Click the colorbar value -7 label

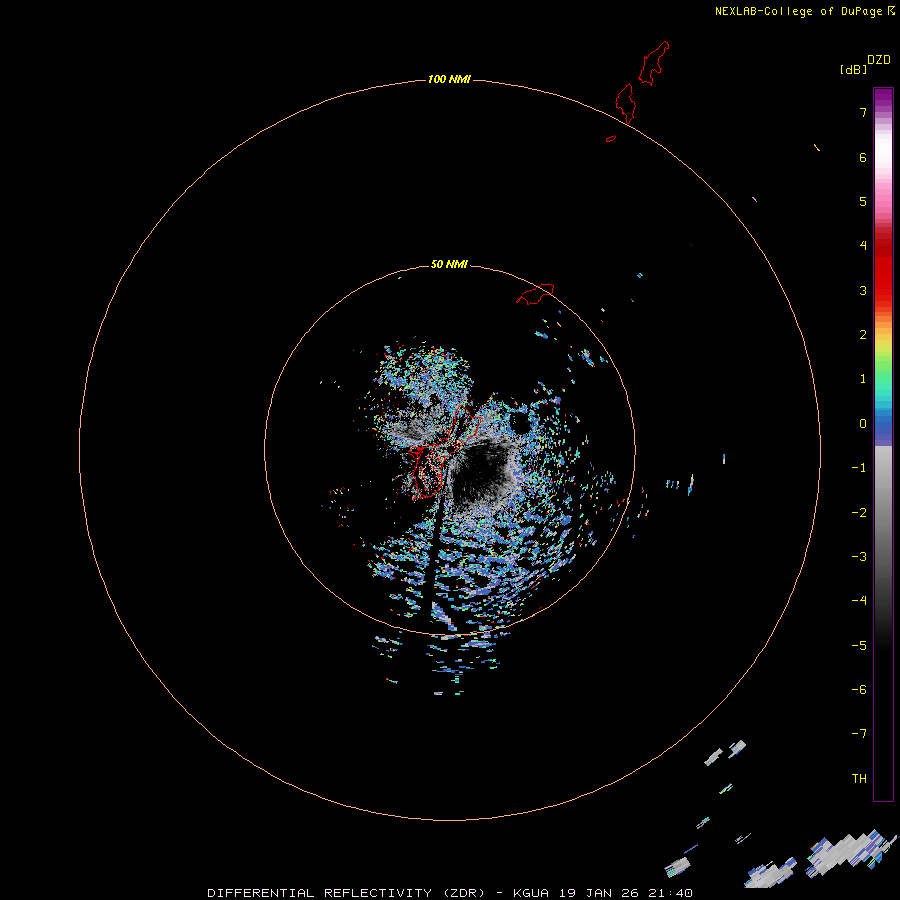pyautogui.click(x=859, y=734)
